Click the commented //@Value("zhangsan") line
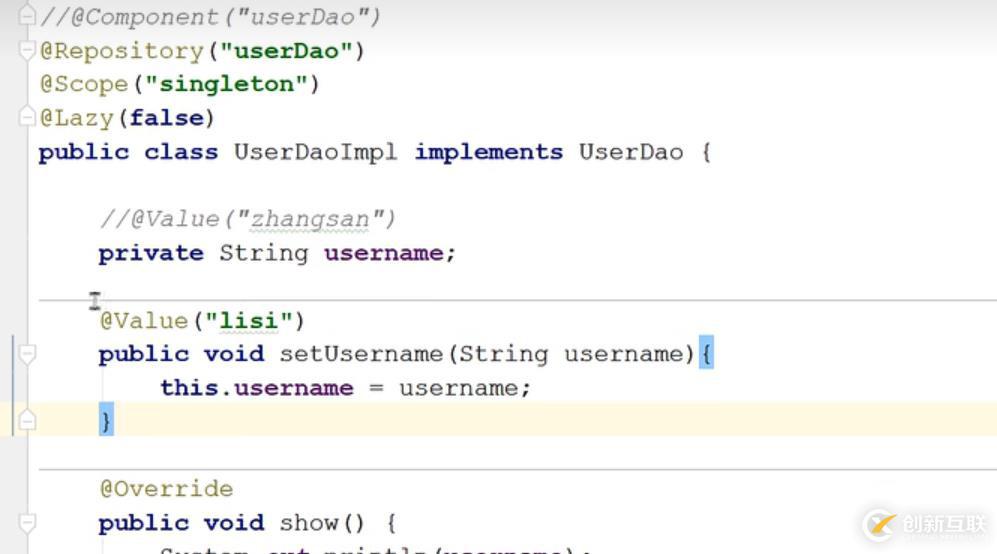 [x=247, y=219]
